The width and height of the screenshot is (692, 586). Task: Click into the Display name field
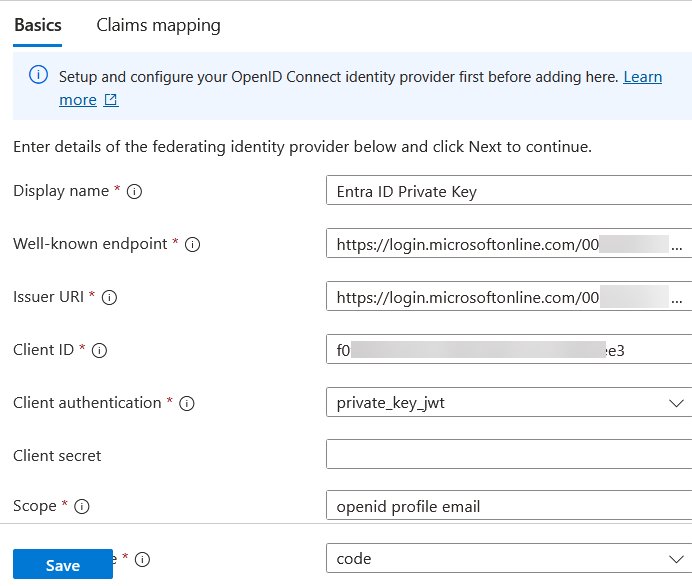pos(509,190)
